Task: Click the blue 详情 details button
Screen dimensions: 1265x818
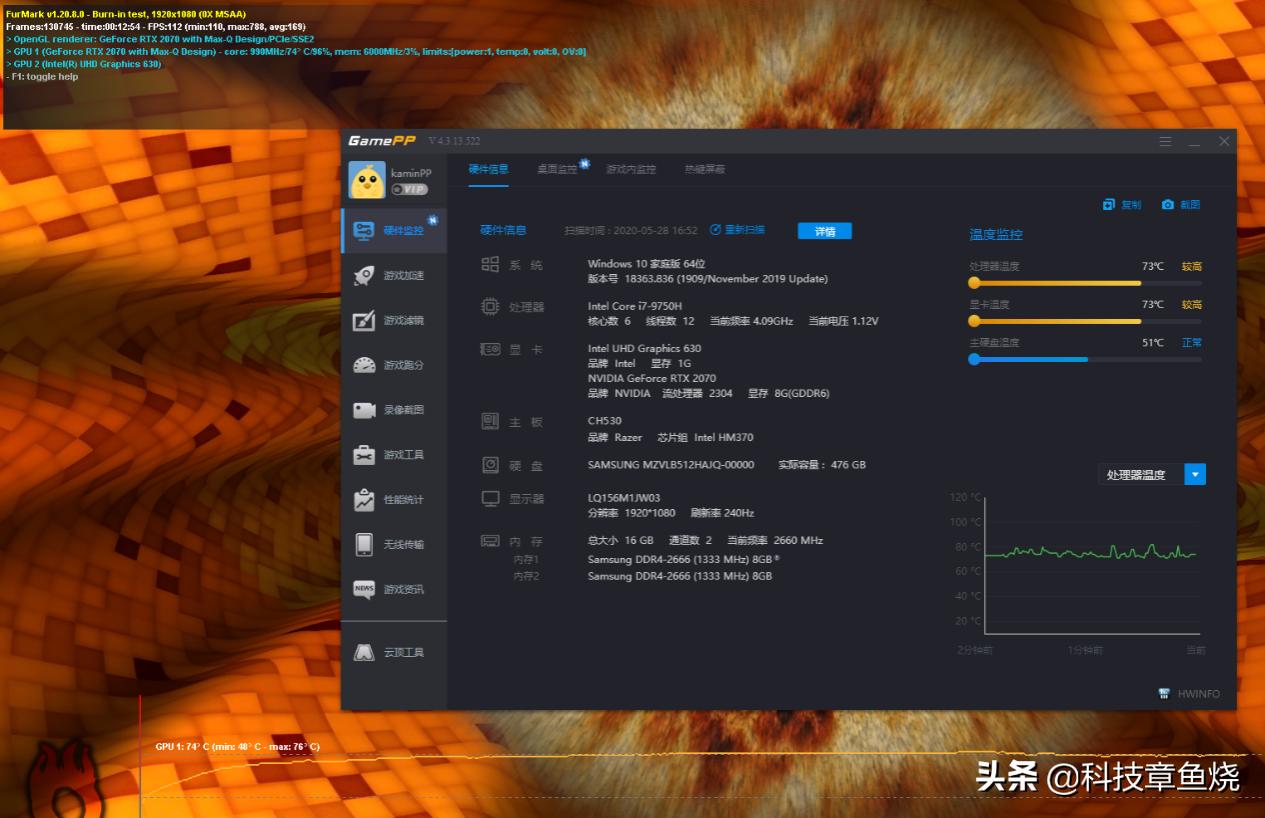Action: tap(825, 231)
